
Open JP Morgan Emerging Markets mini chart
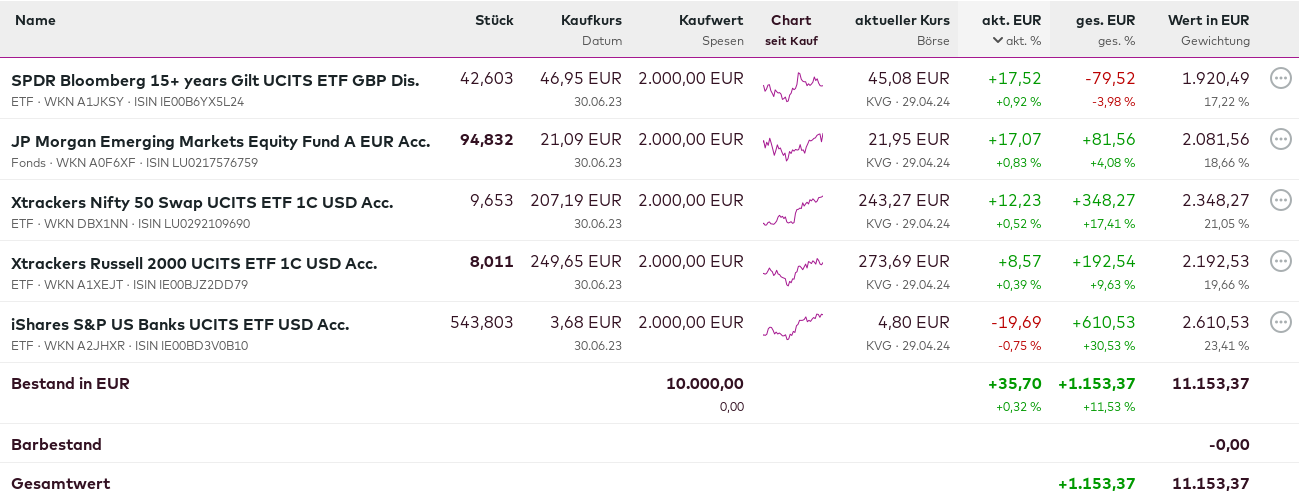(792, 147)
